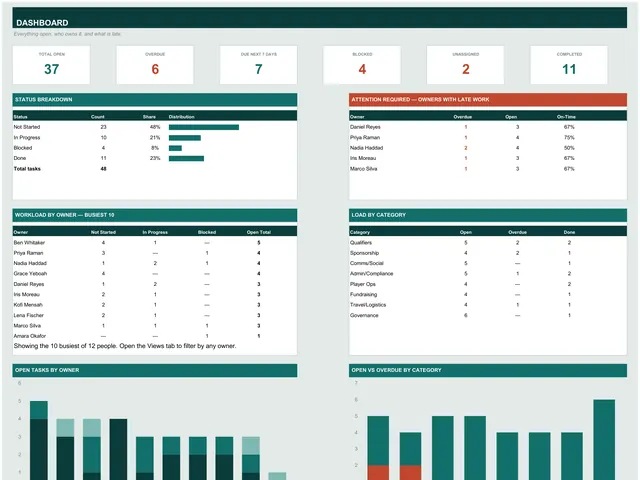The height and width of the screenshot is (480, 640).
Task: Select the Due Next 7 Days card
Action: point(258,65)
